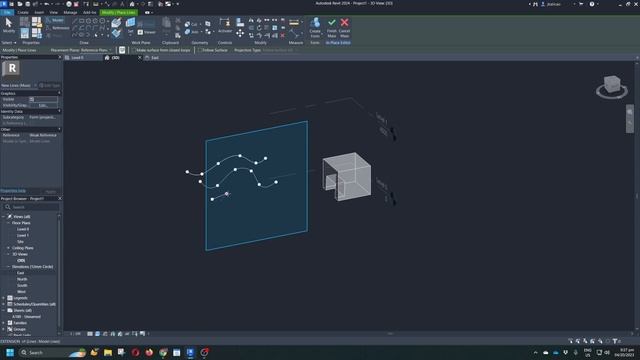Select the North elevation in the browser
640x360 pixels.
pyautogui.click(x=22, y=279)
